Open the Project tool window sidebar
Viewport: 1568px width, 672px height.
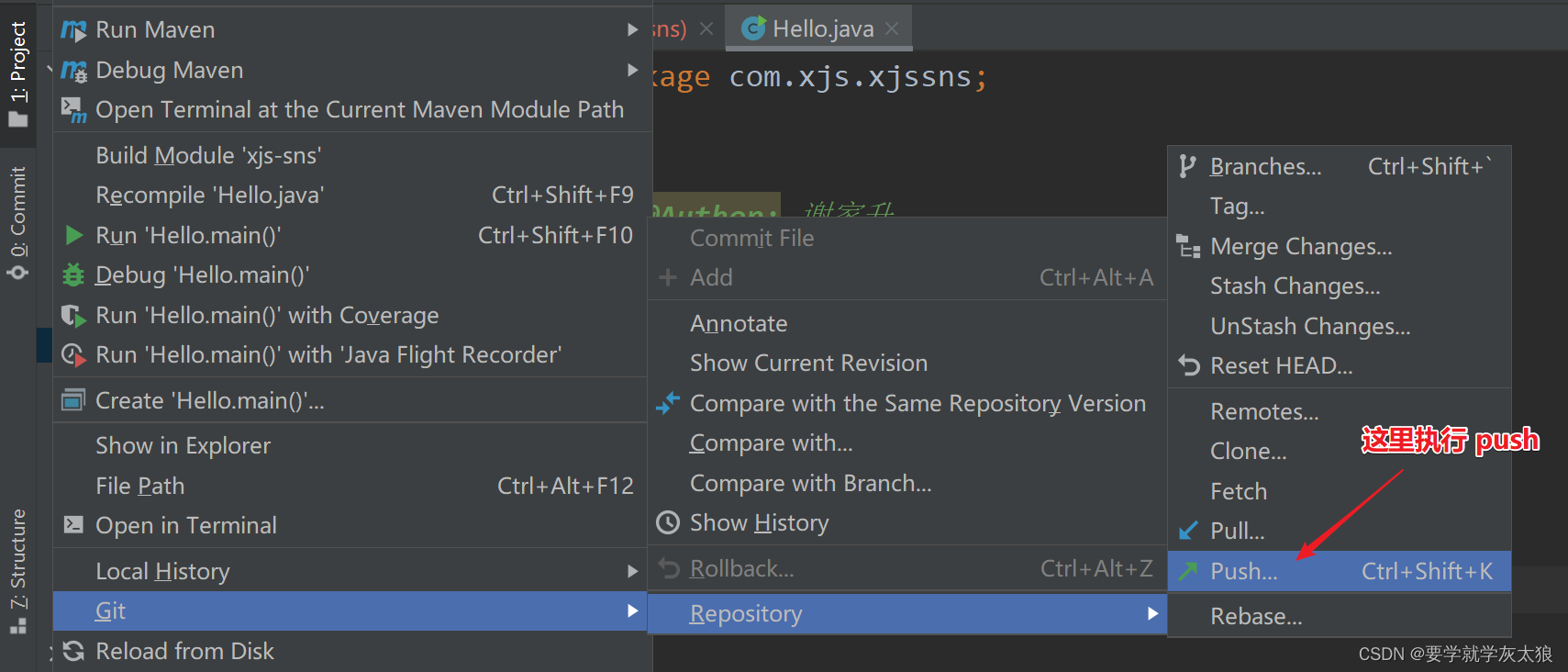click(x=17, y=73)
